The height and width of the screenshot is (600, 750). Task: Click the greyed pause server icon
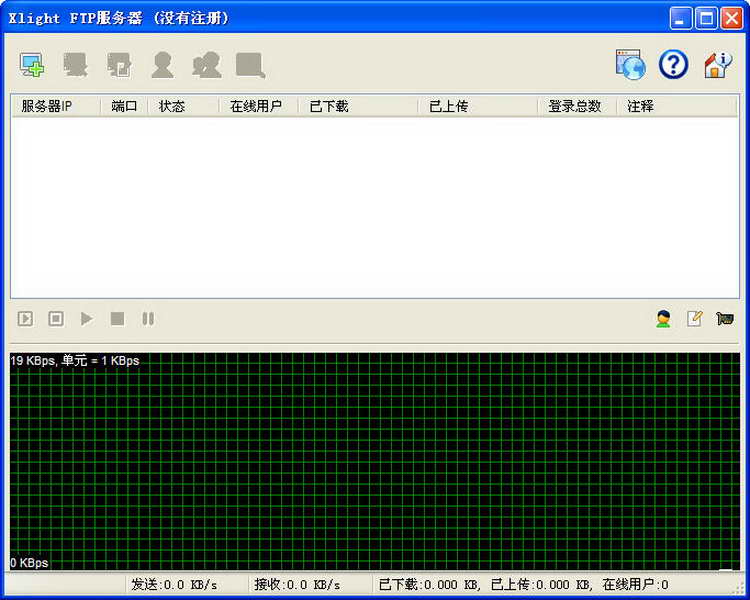[x=148, y=319]
